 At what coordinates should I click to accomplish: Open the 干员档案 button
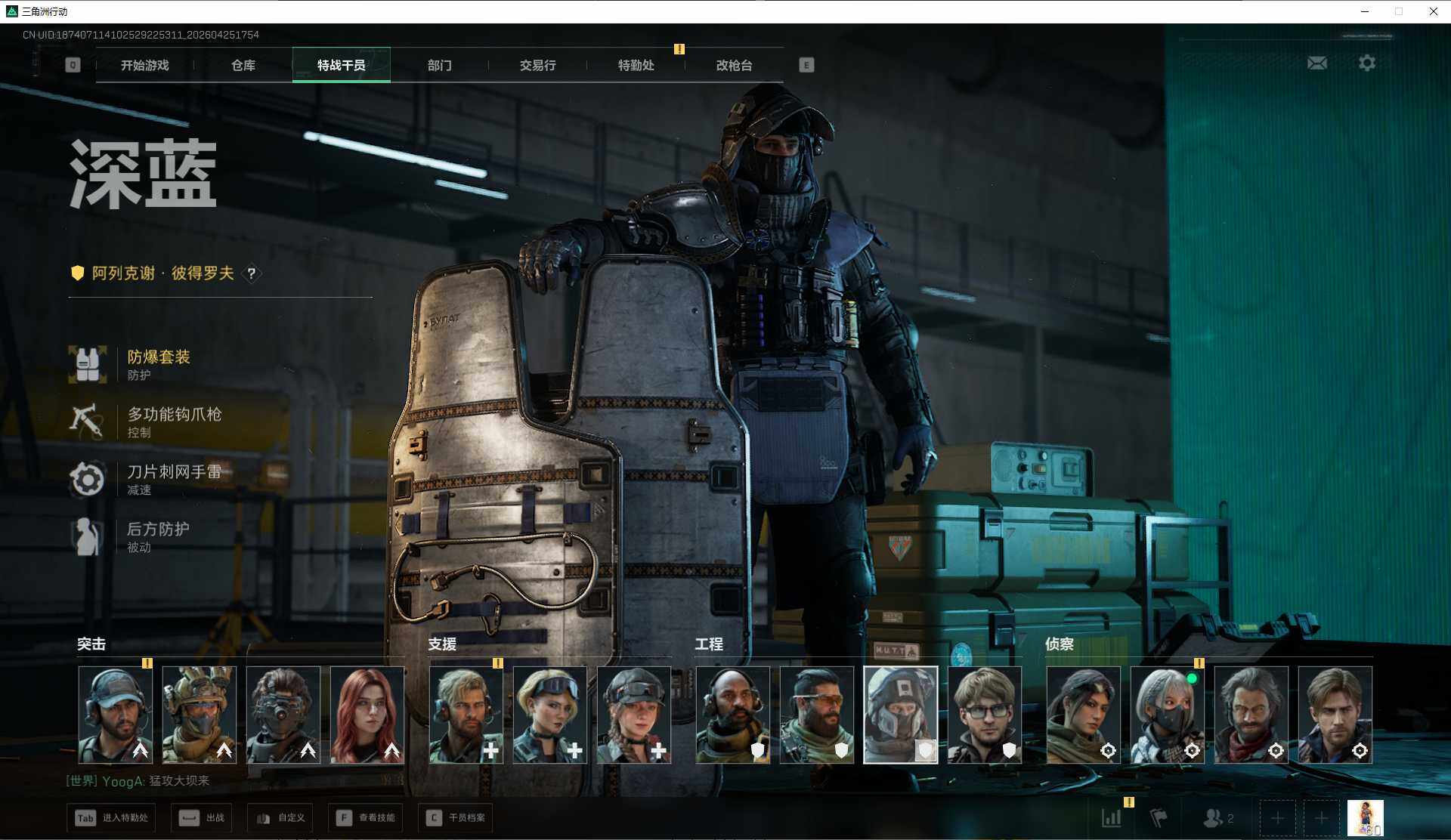(456, 817)
